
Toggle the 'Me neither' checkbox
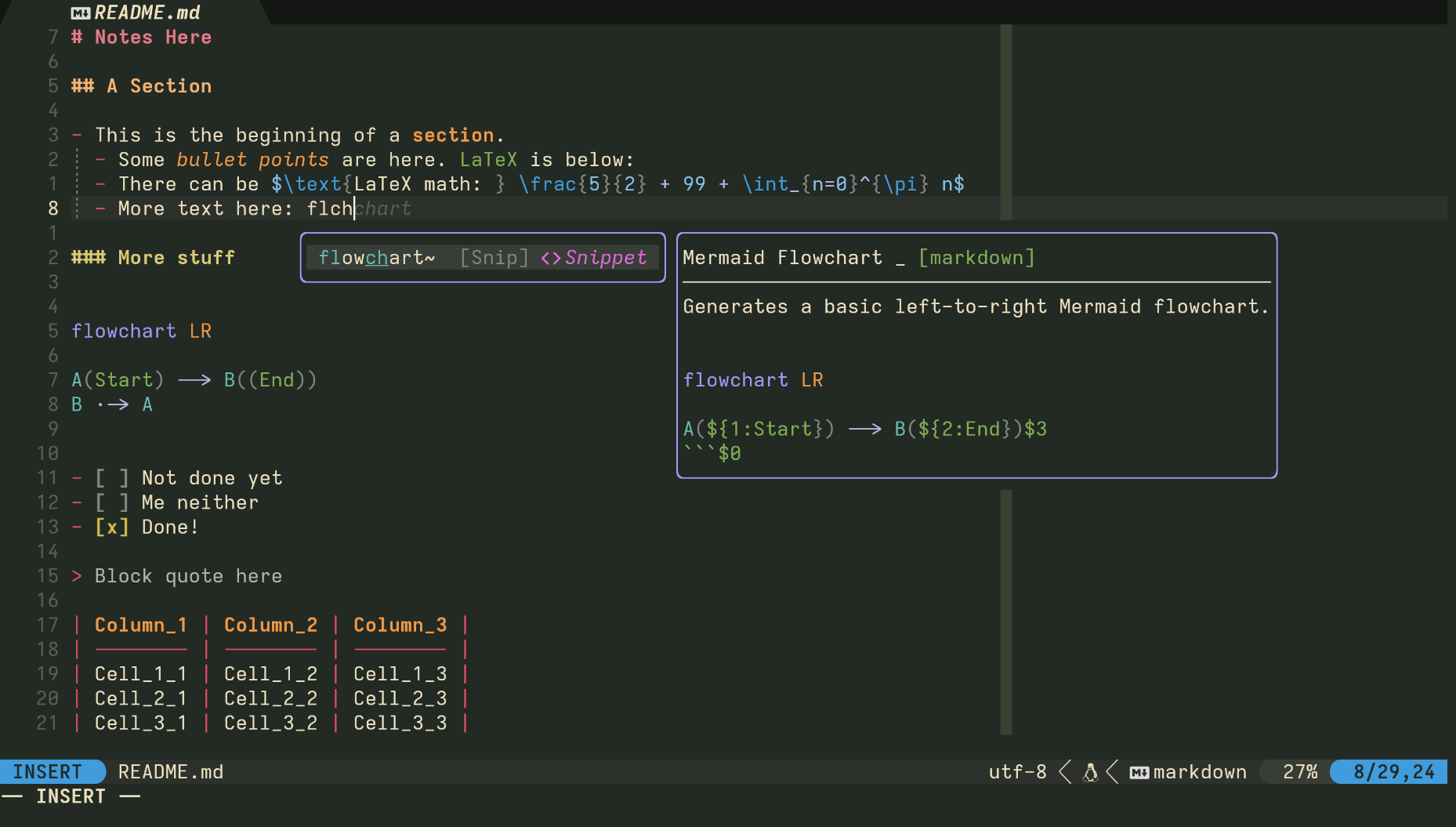click(x=112, y=502)
